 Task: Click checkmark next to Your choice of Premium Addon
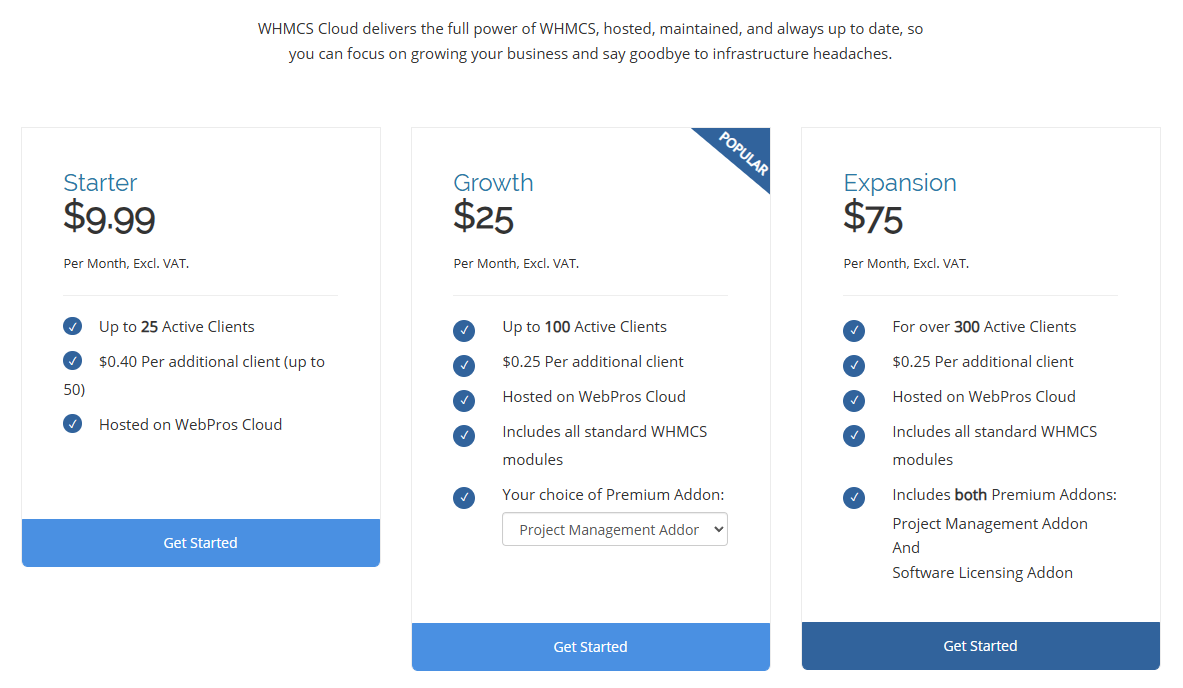464,498
